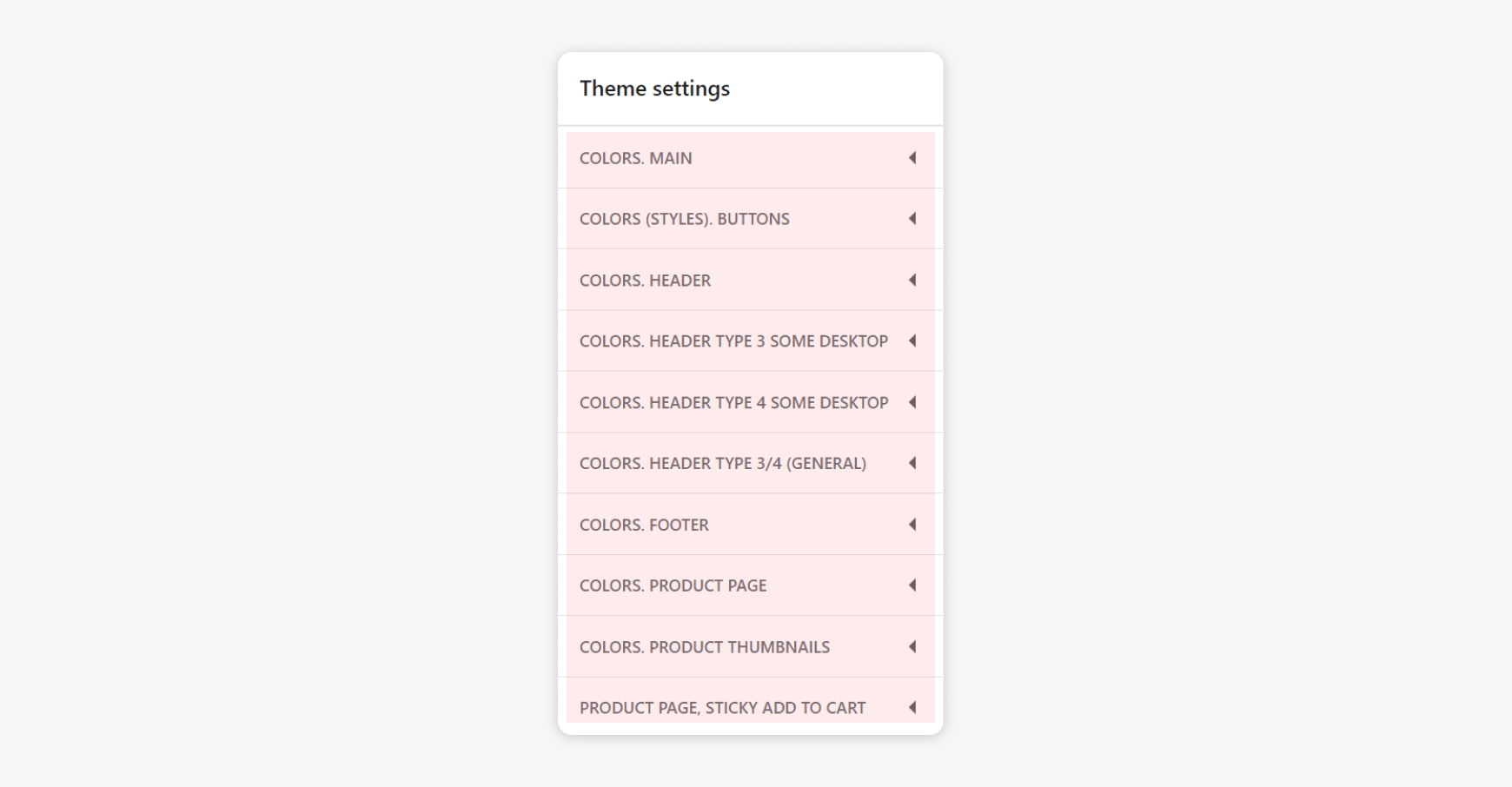Select the COLORS. PRODUCT PAGE label
The height and width of the screenshot is (787, 1512).
673,586
